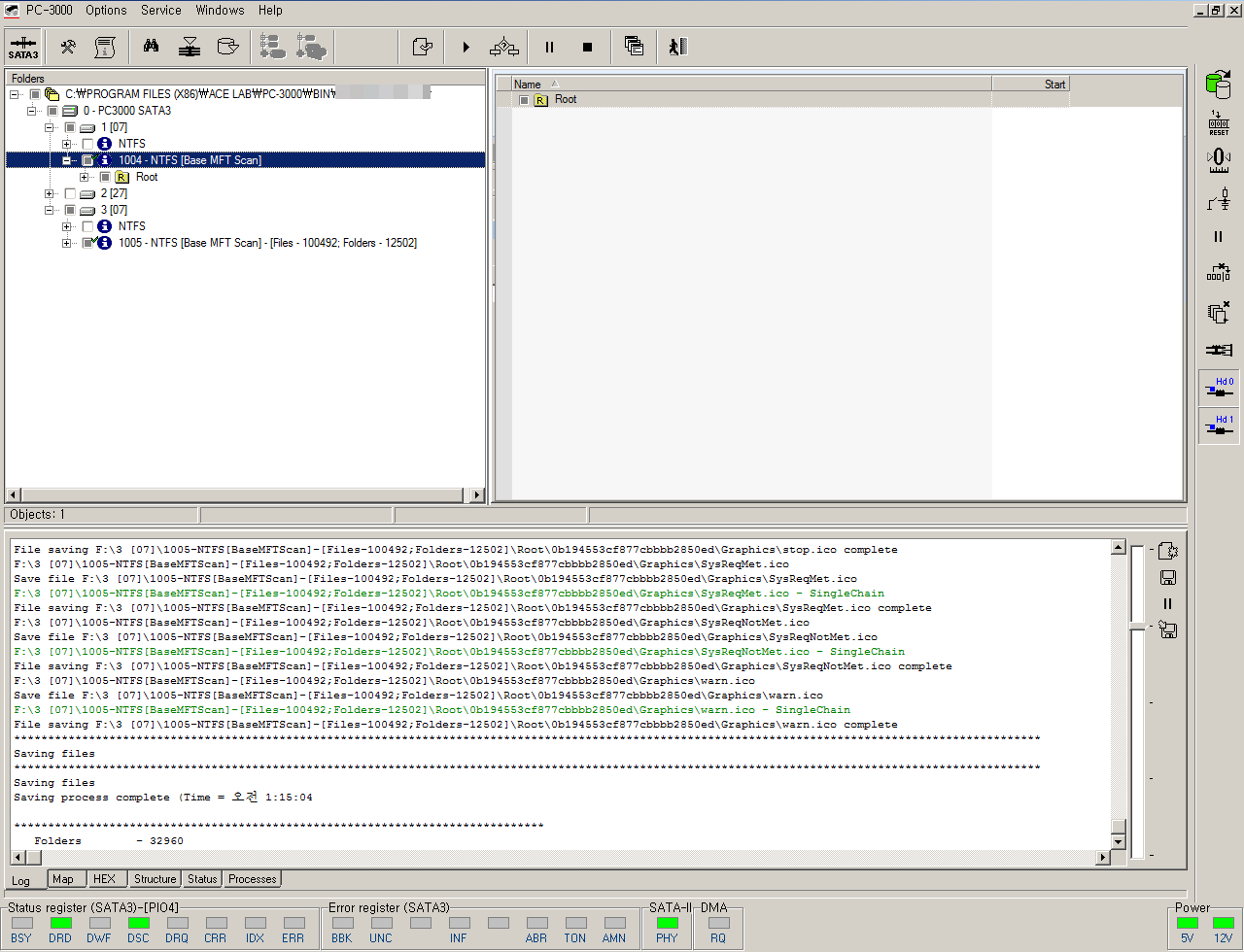Image resolution: width=1244 pixels, height=952 pixels.
Task: Toggle checkbox for 1005 - NTFS [Base MFT Scan]
Action: pos(87,243)
